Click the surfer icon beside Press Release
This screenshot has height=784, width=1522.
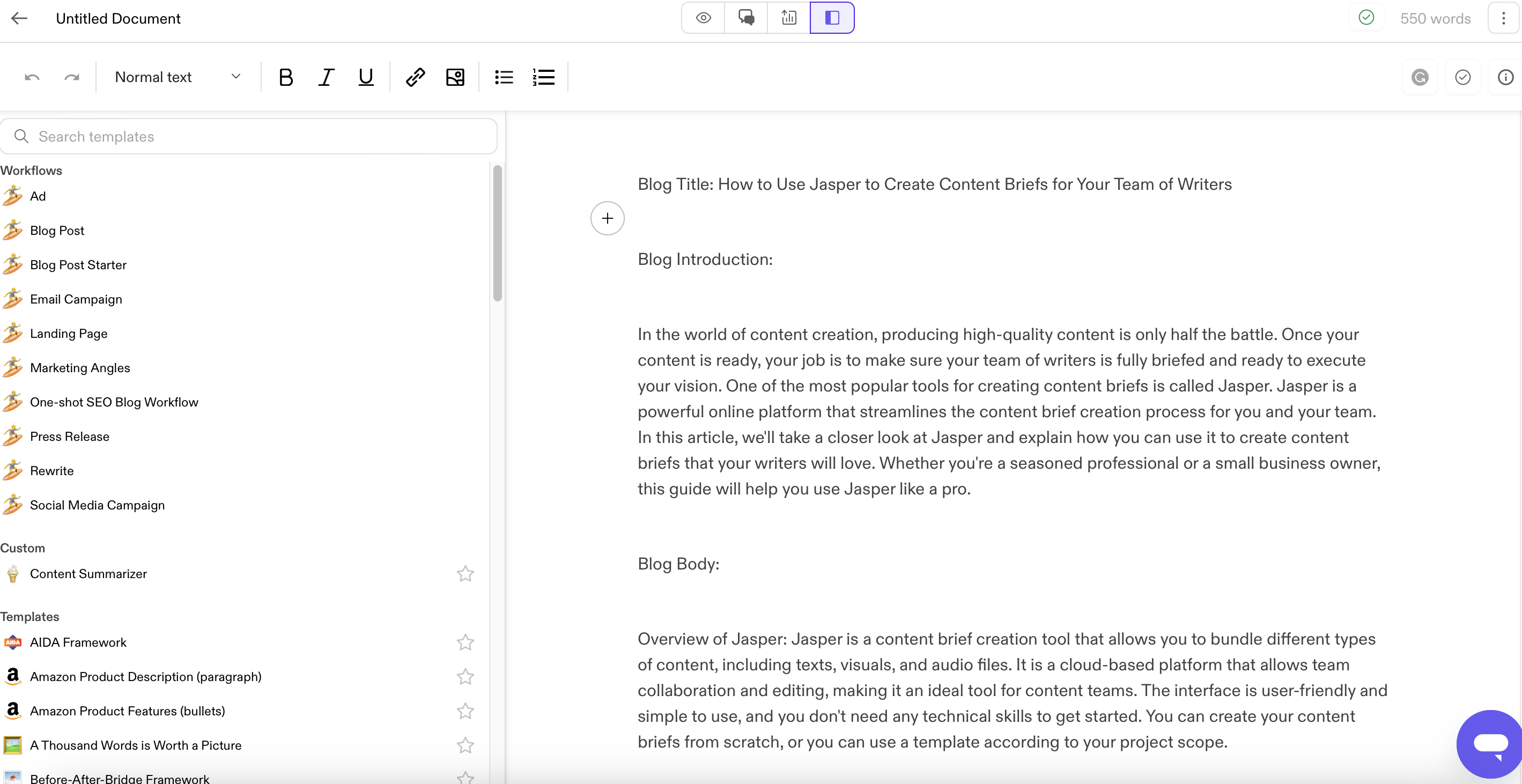[x=12, y=436]
